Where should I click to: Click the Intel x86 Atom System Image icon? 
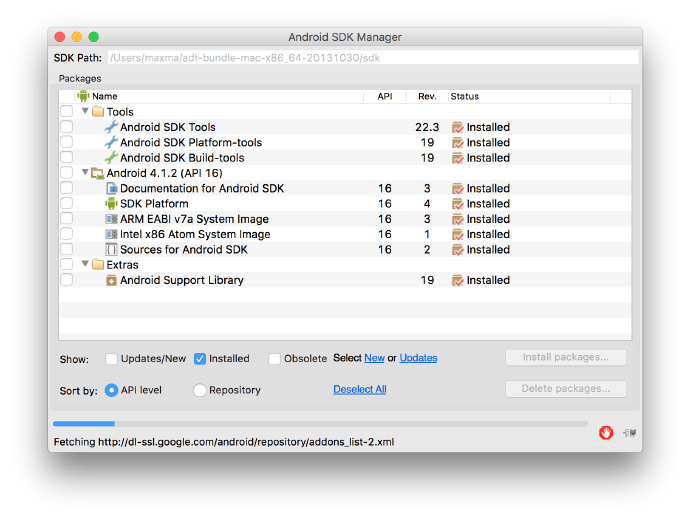pos(111,234)
